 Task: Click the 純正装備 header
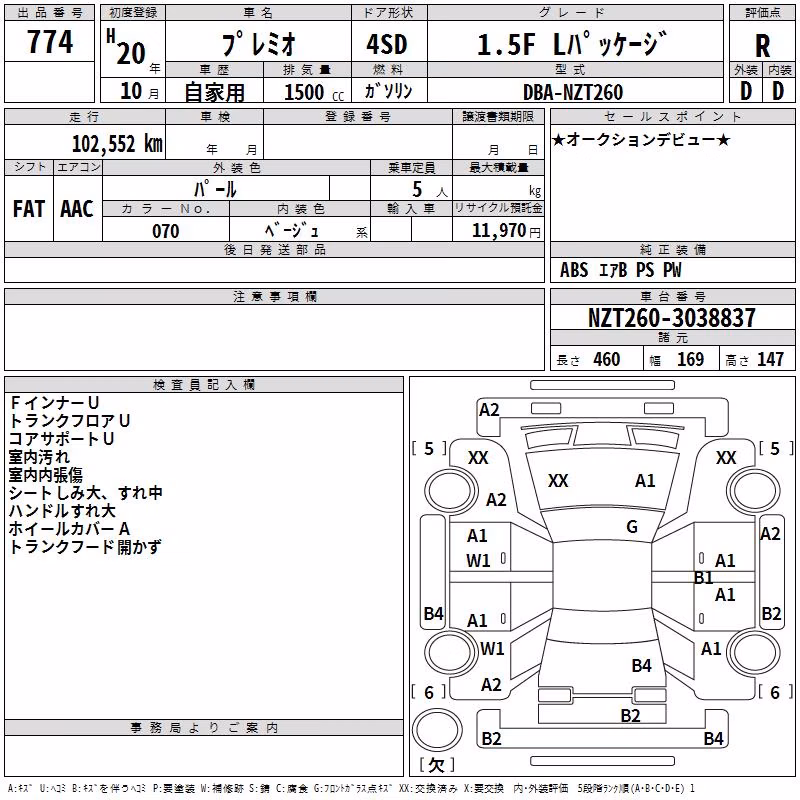(672, 249)
